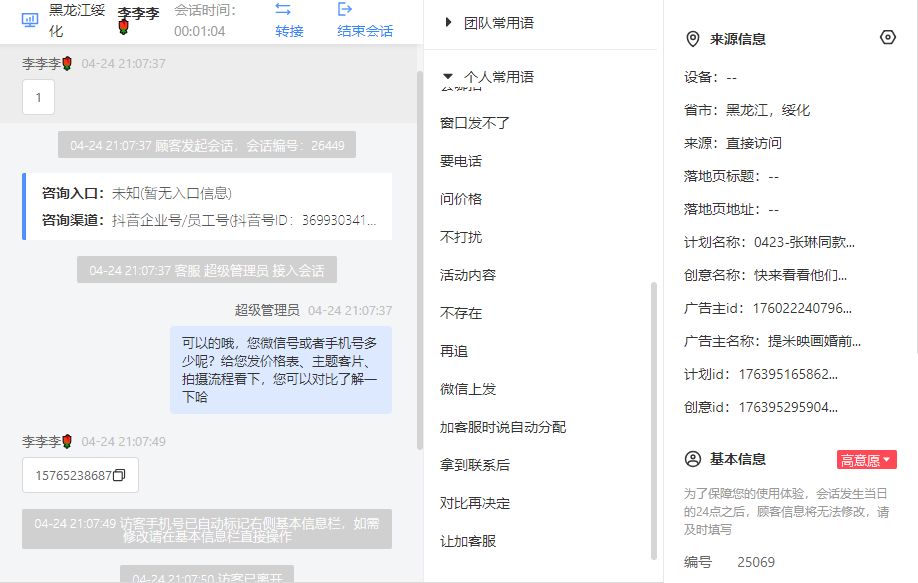The height and width of the screenshot is (583, 918).
Task: Click the transfer arrows icon above 转接
Action: [x=283, y=9]
